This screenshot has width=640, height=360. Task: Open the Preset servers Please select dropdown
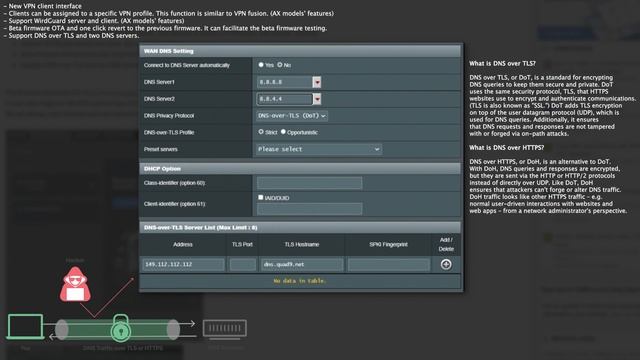(x=319, y=149)
